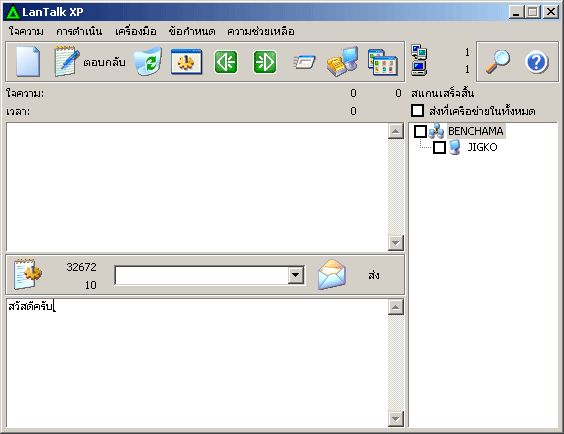Click the magnifying glass scan icon

click(498, 62)
